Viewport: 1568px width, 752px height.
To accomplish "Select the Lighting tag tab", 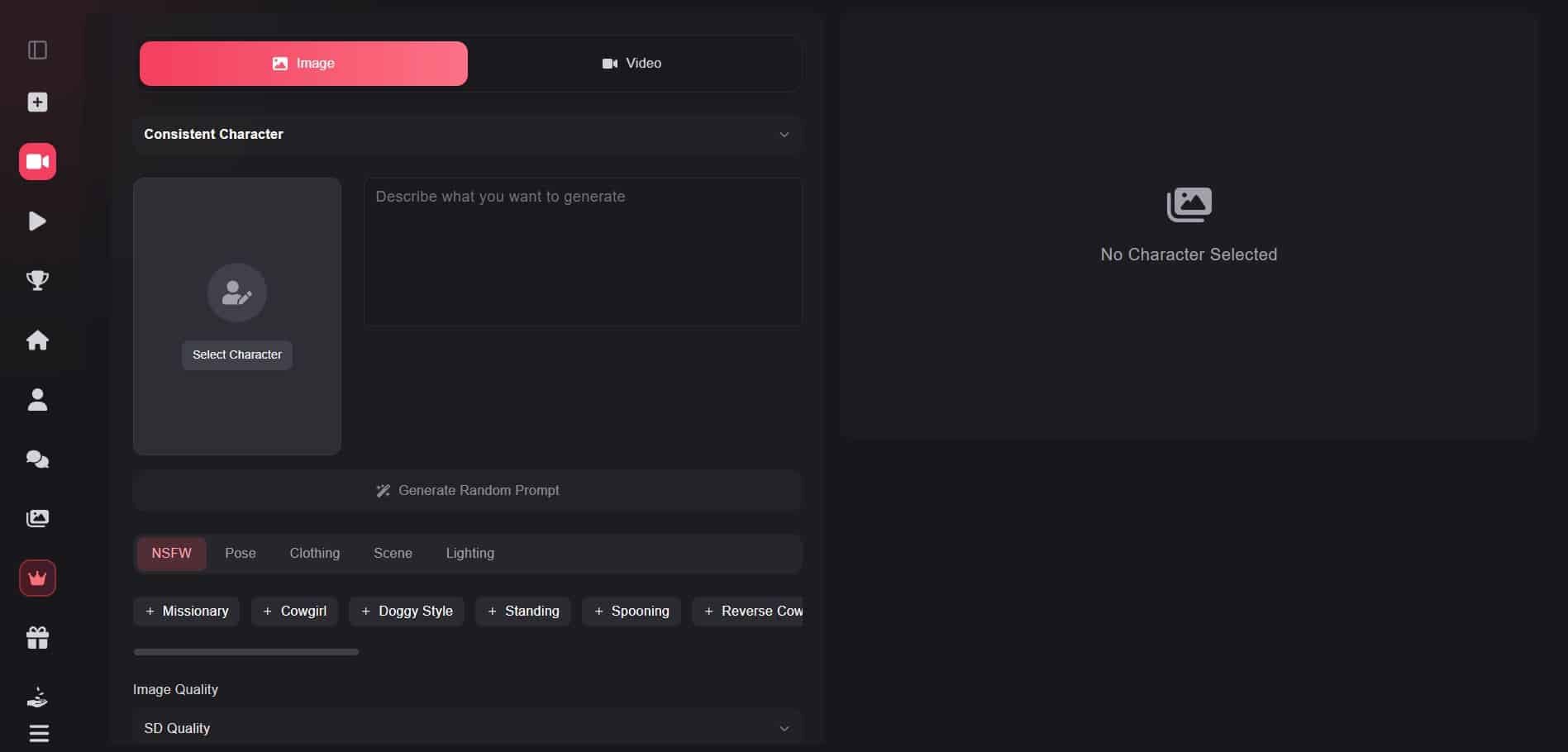I will [x=469, y=554].
